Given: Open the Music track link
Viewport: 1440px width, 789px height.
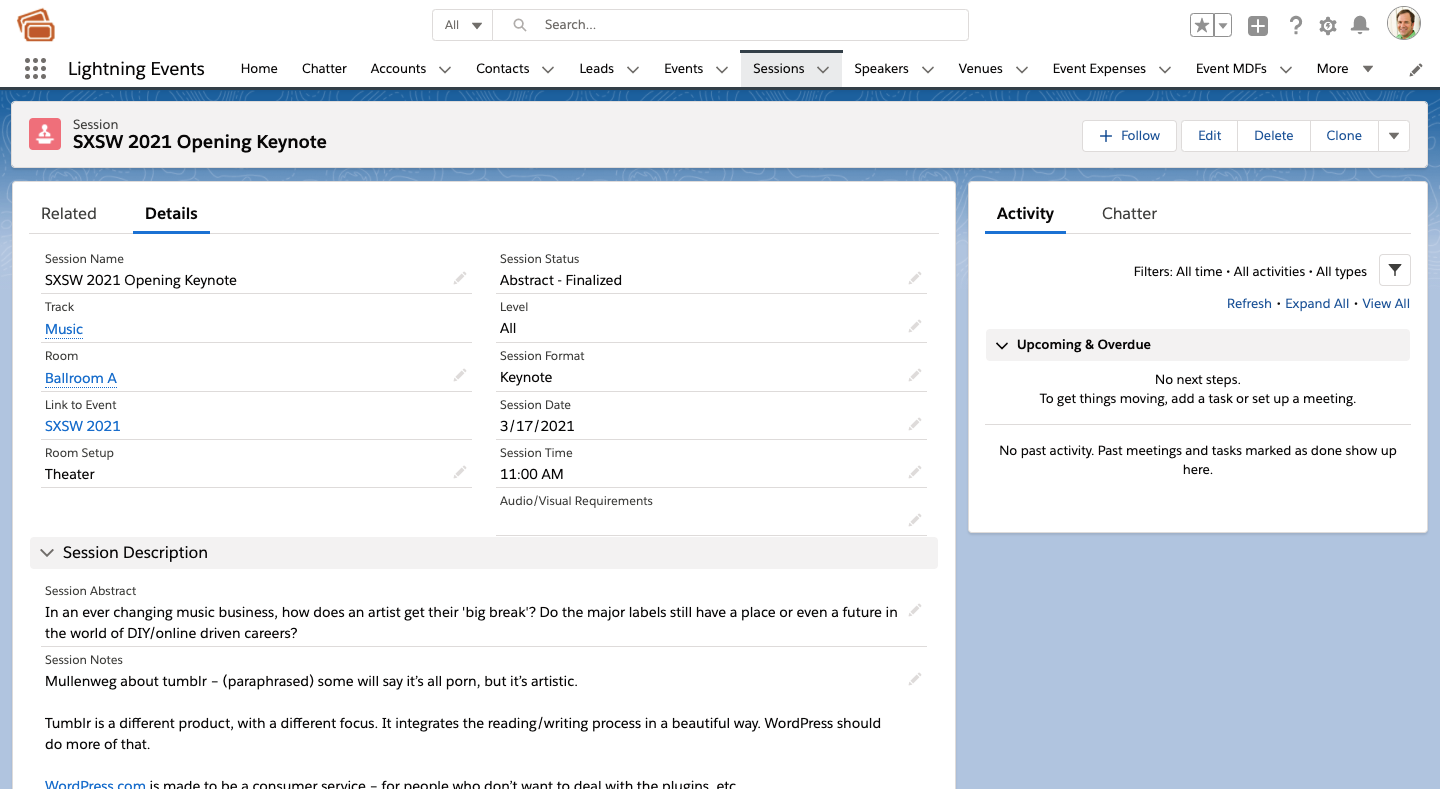Looking at the screenshot, I should tap(64, 329).
